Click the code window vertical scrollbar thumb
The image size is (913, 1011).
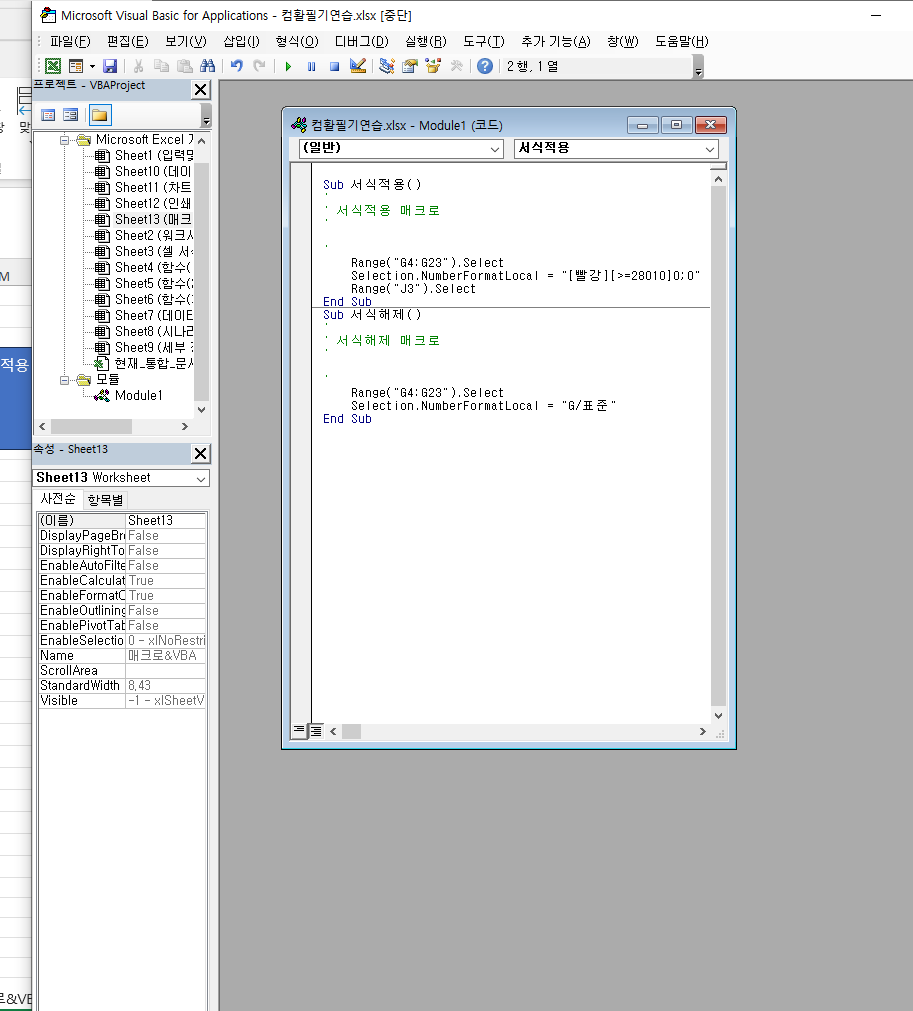718,447
